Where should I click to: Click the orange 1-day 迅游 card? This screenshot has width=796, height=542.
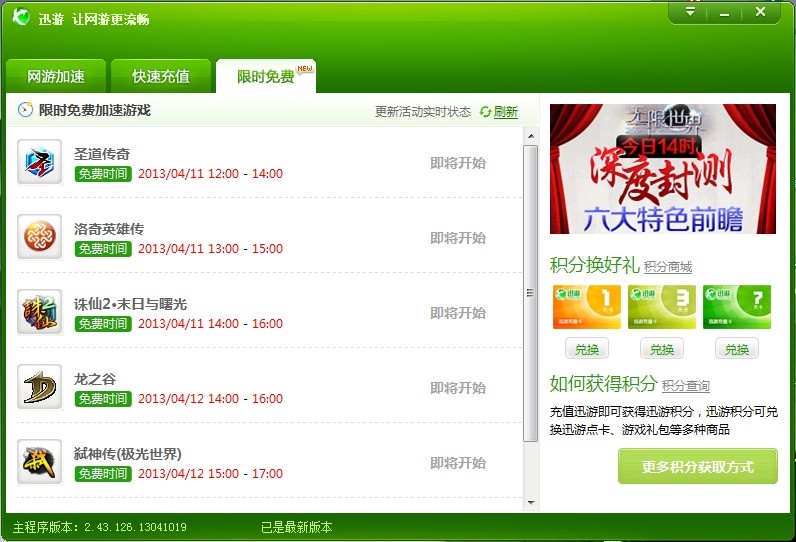(x=587, y=307)
